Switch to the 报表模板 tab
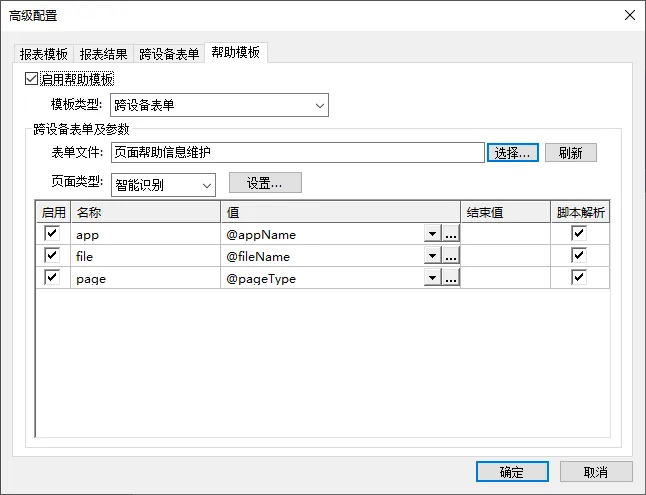The image size is (646, 495). tap(44, 54)
